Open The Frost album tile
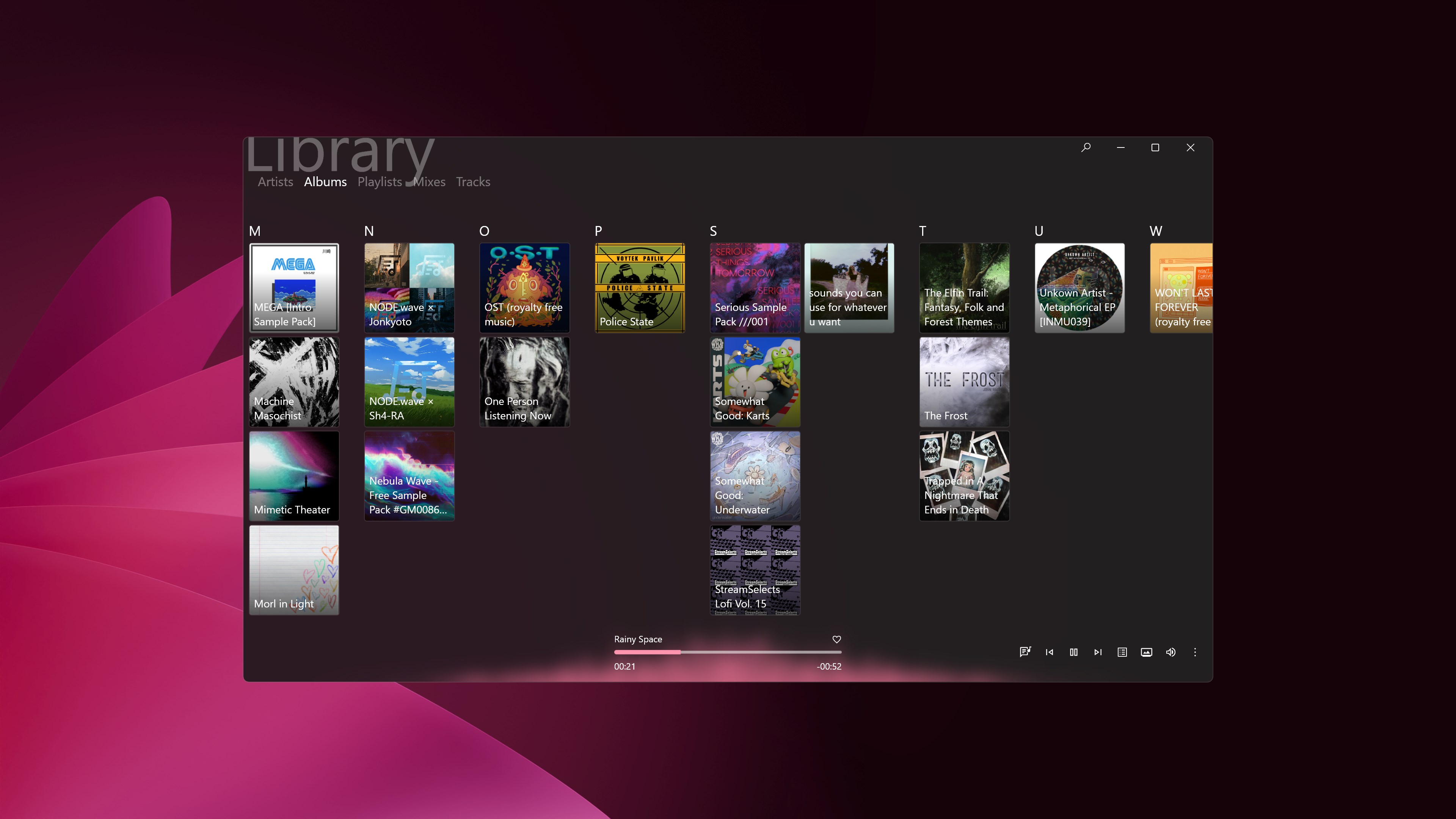Image resolution: width=1456 pixels, height=819 pixels. coord(964,381)
